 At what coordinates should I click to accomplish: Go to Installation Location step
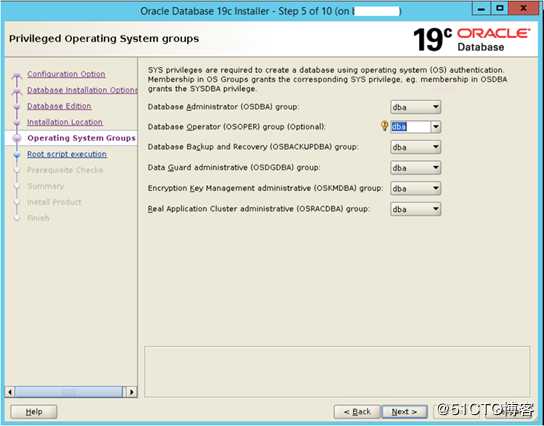point(65,122)
